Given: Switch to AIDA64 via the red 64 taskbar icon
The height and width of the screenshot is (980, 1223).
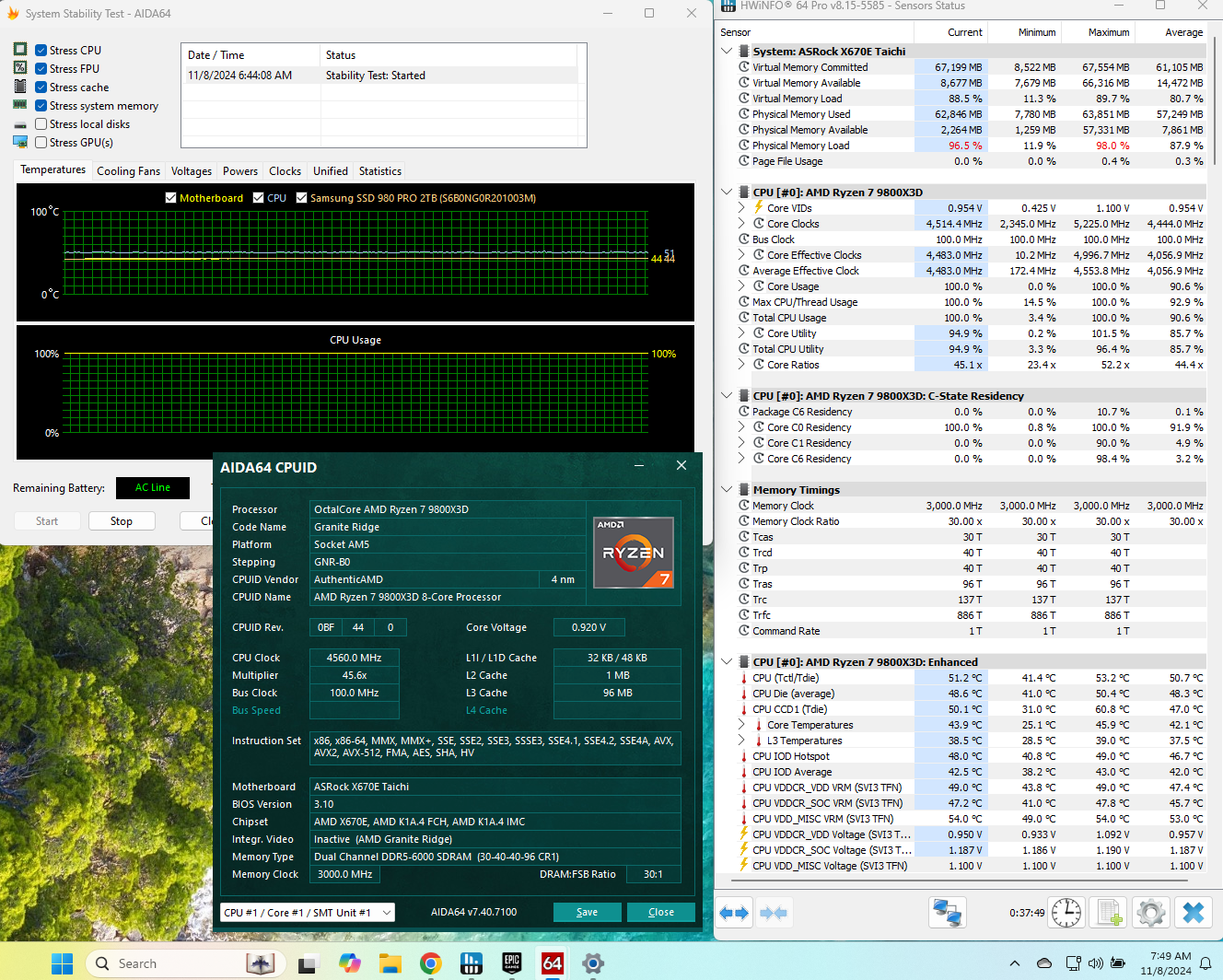Looking at the screenshot, I should coord(553,963).
